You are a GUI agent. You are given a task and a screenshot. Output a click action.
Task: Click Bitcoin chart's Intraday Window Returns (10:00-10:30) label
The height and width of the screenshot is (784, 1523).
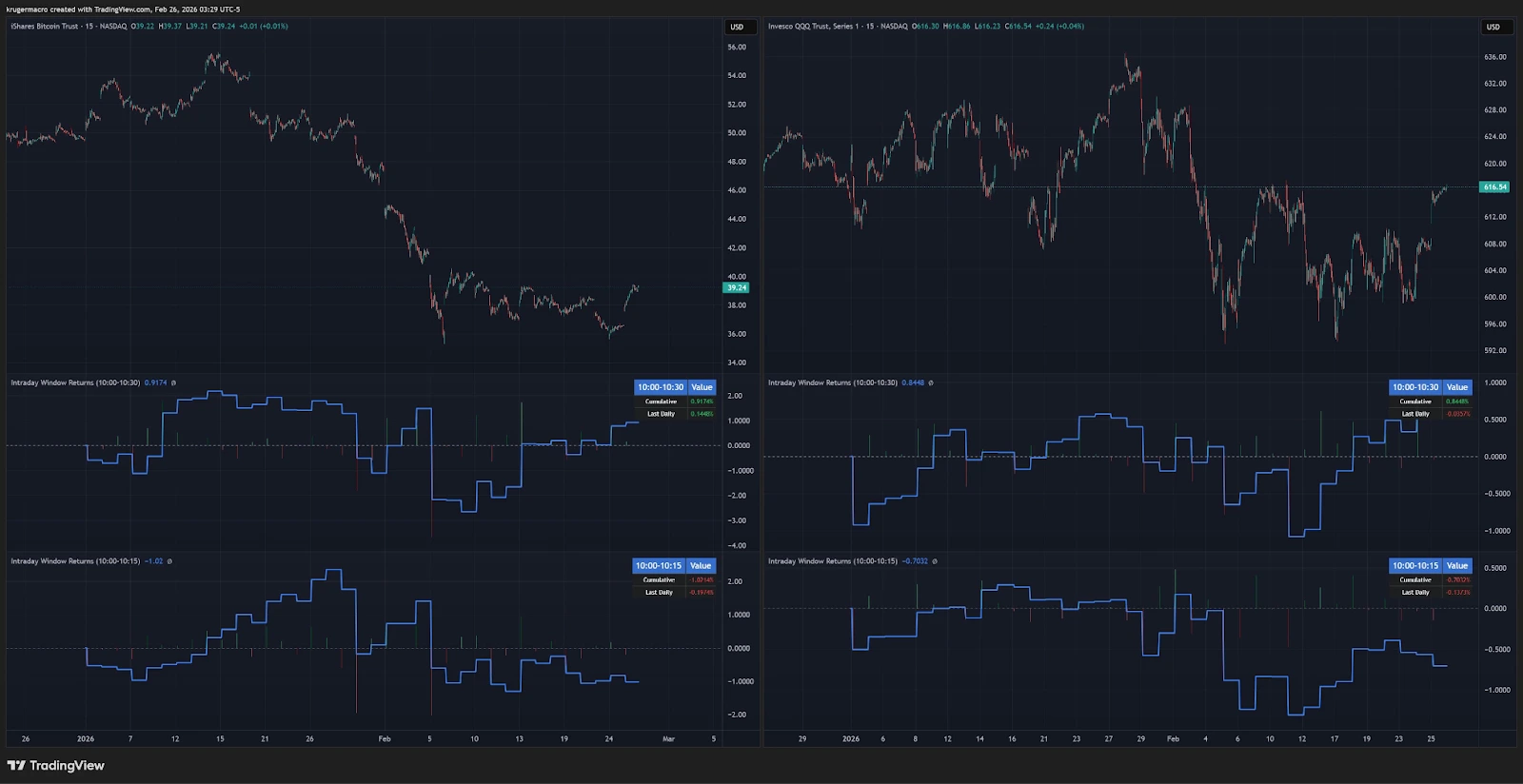click(x=75, y=383)
